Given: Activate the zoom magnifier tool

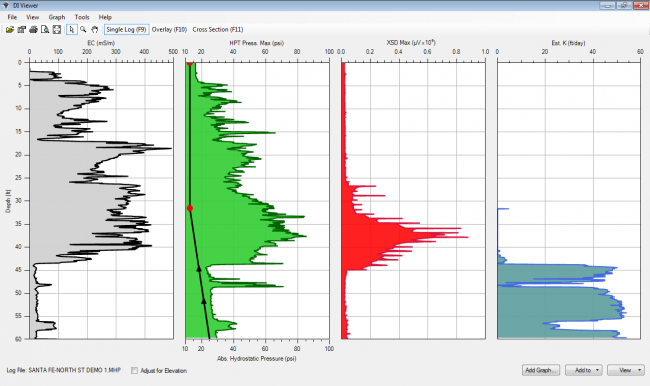Looking at the screenshot, I should [x=83, y=29].
